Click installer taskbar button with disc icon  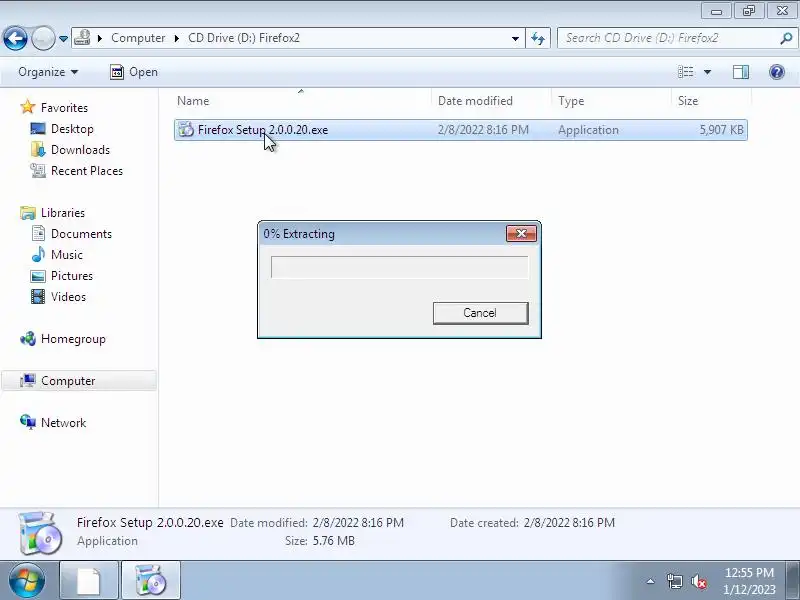click(x=151, y=581)
